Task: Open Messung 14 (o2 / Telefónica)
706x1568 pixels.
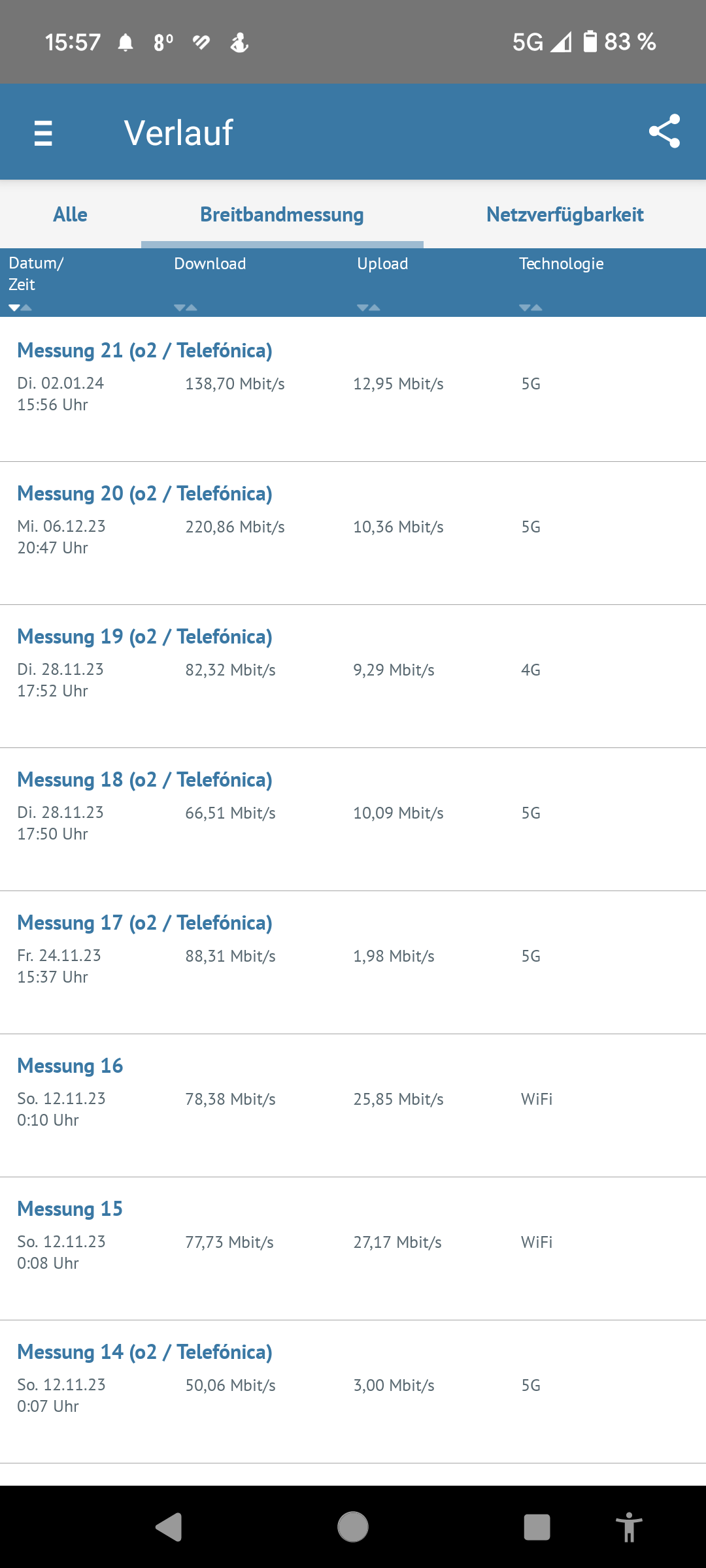Action: coord(353,1392)
